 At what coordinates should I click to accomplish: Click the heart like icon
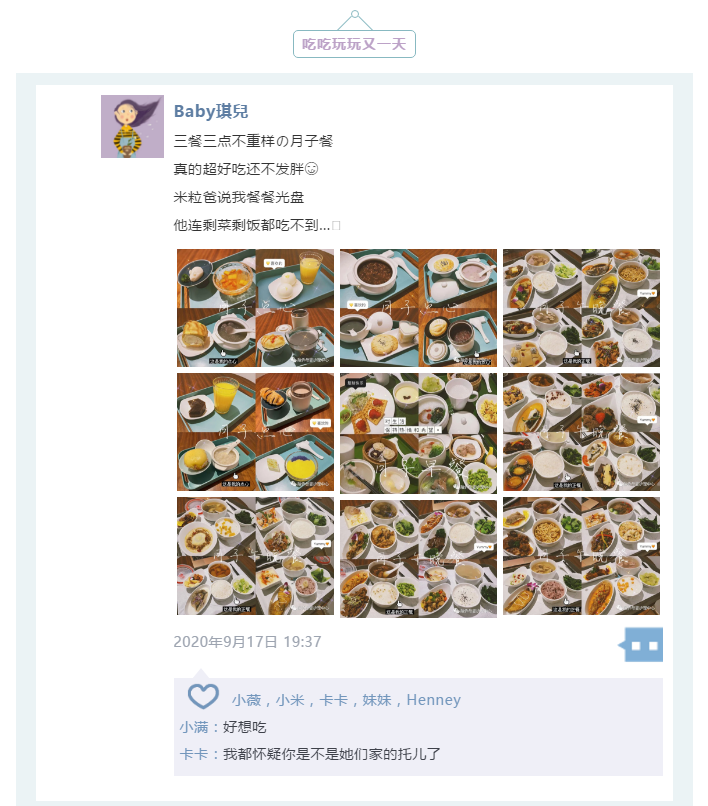(203, 697)
